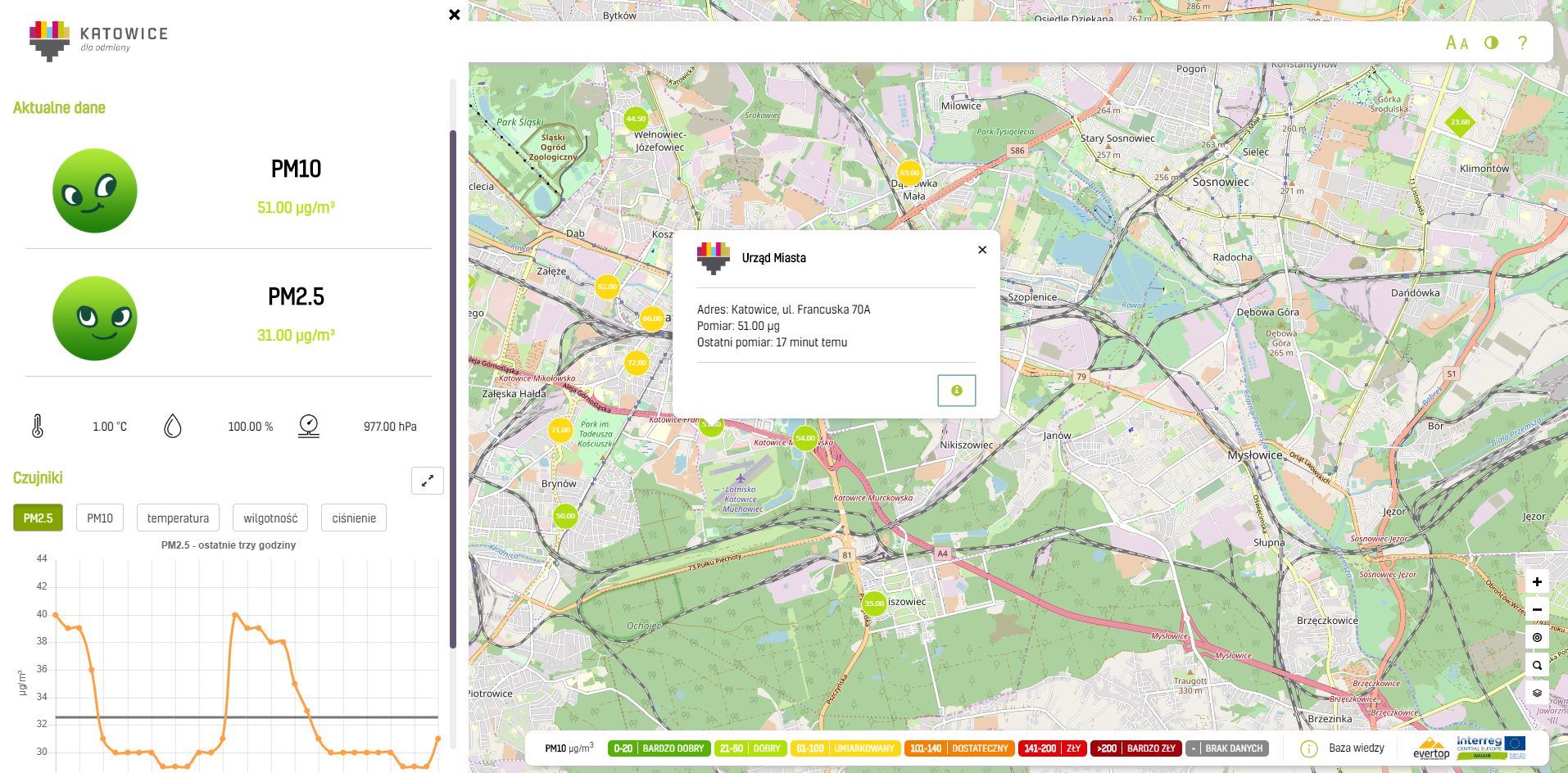The height and width of the screenshot is (773, 1568).
Task: Zoom in on the map
Action: (1537, 582)
